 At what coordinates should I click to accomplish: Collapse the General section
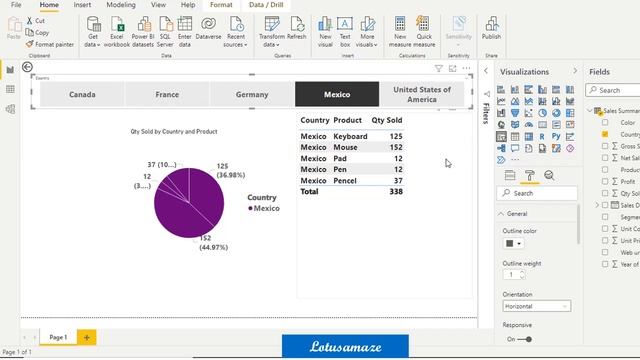tap(501, 213)
